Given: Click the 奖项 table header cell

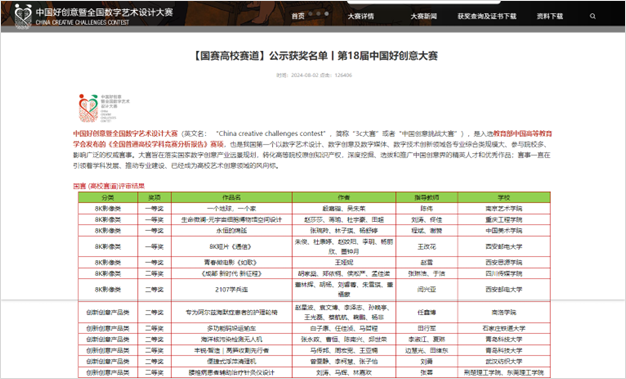Looking at the screenshot, I should [x=155, y=197].
